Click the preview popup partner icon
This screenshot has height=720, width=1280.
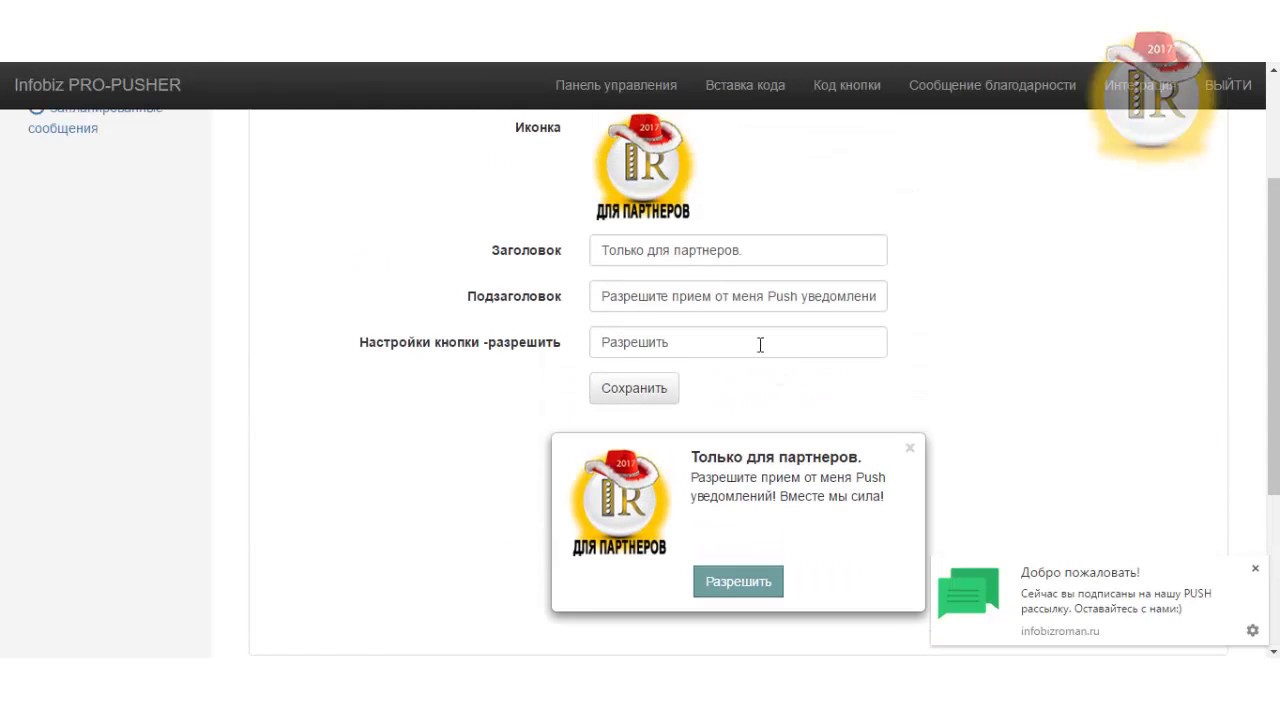pos(619,503)
